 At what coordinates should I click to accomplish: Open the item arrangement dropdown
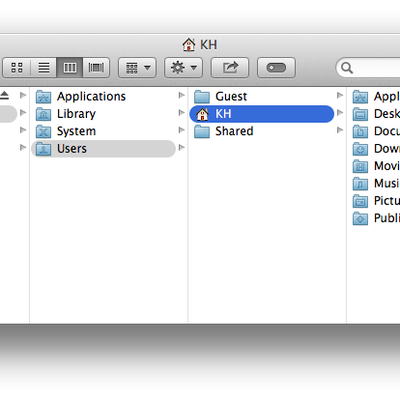click(137, 68)
